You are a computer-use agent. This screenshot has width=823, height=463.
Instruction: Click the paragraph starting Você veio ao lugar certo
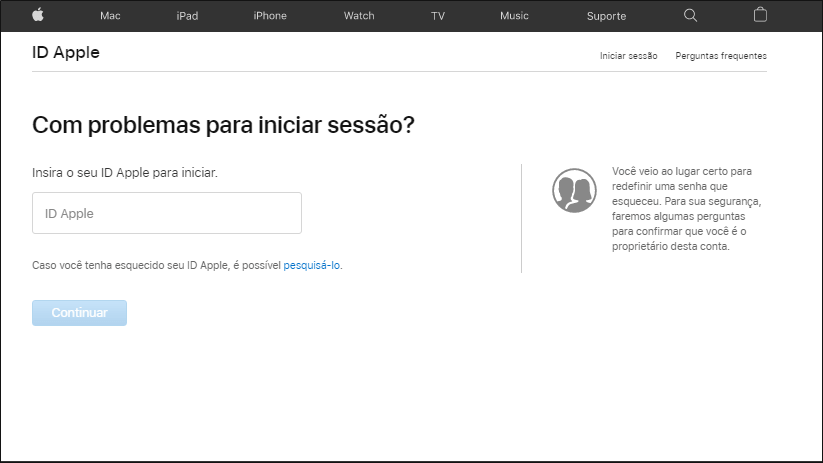[x=687, y=208]
